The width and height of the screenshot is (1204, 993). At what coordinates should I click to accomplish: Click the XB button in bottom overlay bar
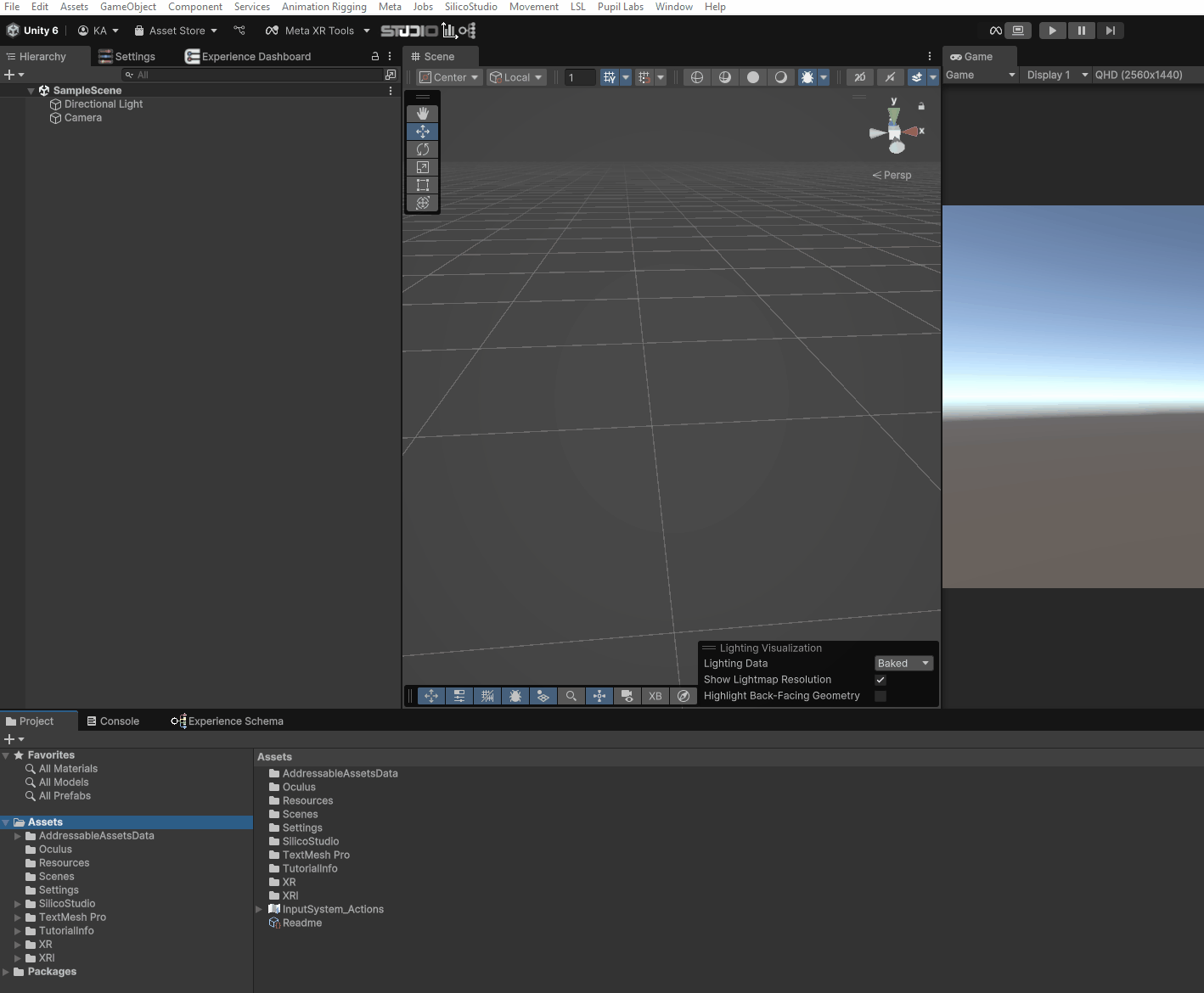click(655, 696)
